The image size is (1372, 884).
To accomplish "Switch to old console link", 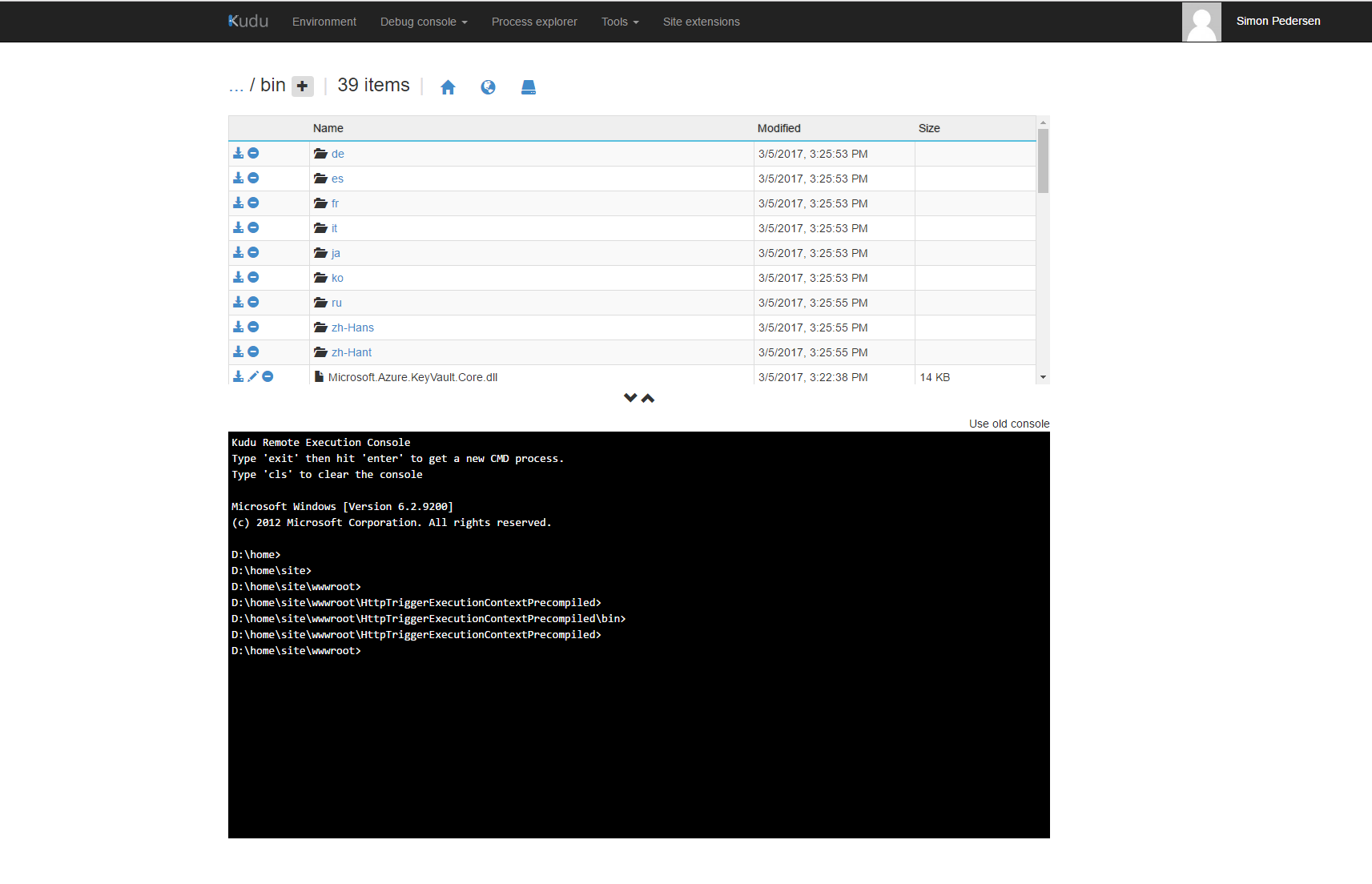I will pos(1009,424).
